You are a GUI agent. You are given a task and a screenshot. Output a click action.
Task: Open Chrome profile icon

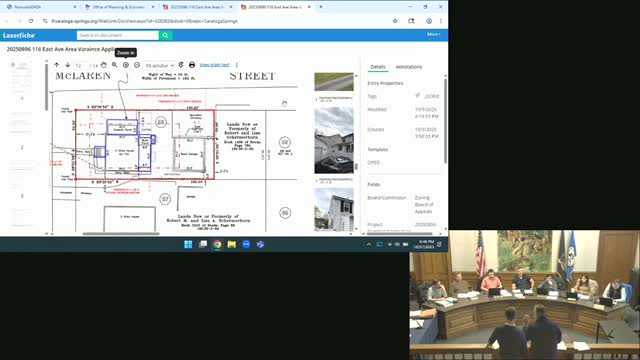[429, 21]
